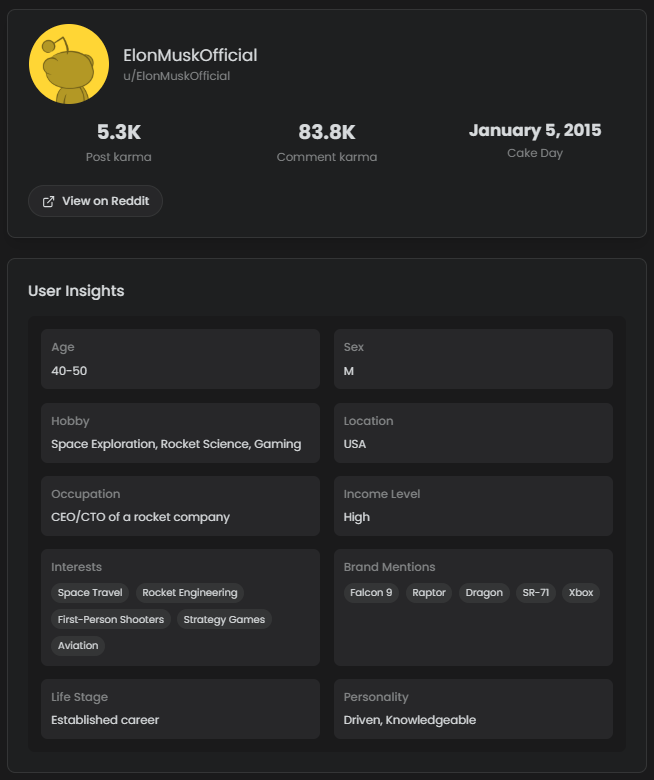654x780 pixels.
Task: Click the 5.3K post karma value
Action: [119, 132]
